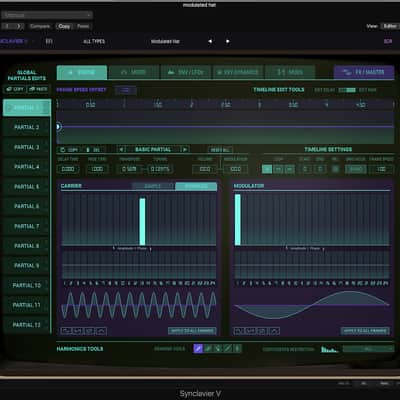Viewport: 400px width, 400px height.
Task: Enable the first loop mode button
Action: 267,169
